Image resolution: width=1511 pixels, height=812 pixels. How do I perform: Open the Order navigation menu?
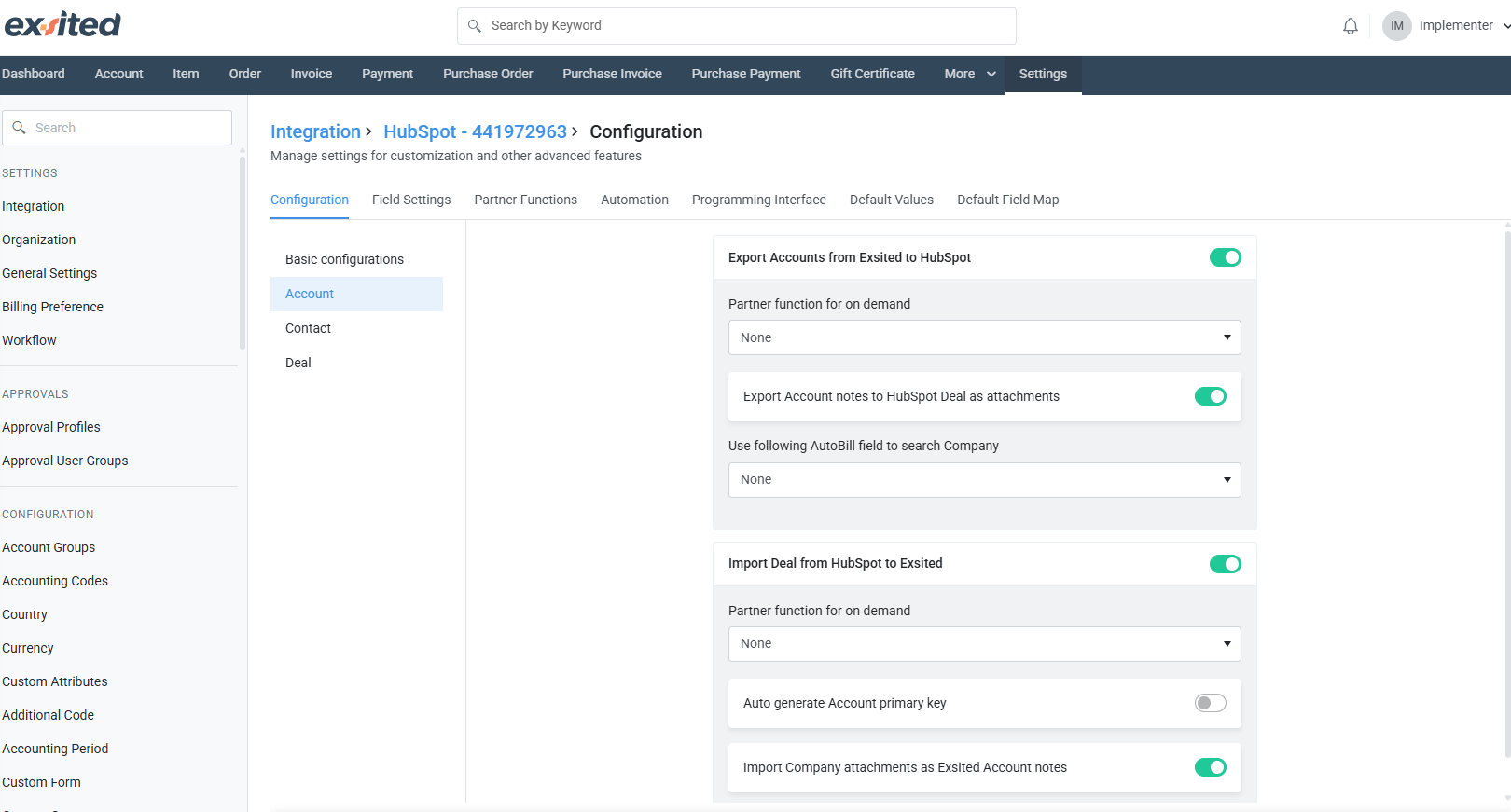245,75
